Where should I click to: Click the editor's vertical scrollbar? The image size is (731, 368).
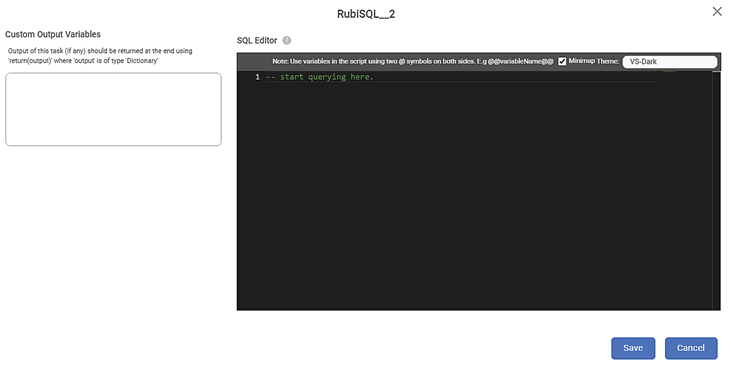[x=717, y=190]
